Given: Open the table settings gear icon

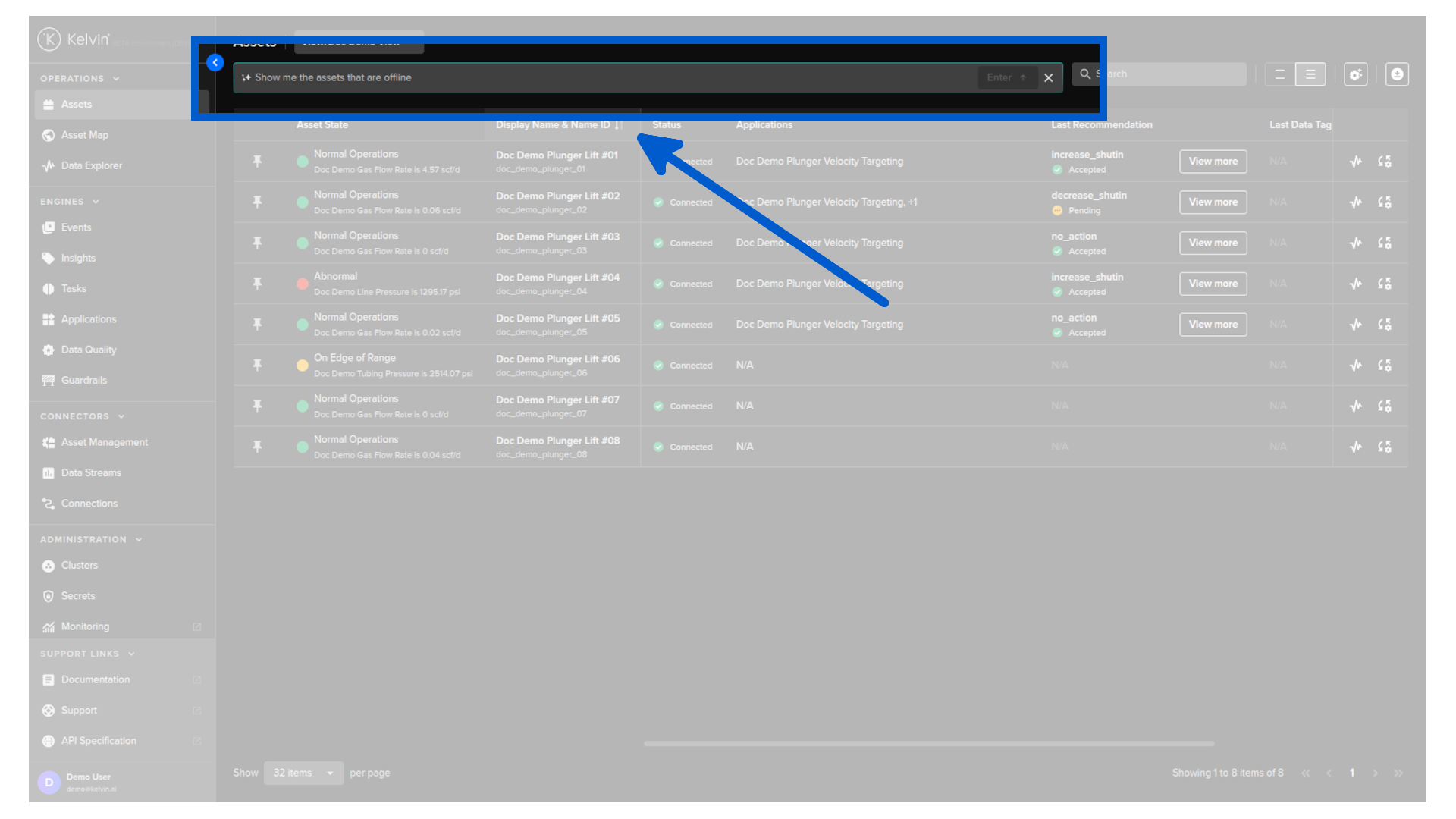Looking at the screenshot, I should click(1356, 74).
